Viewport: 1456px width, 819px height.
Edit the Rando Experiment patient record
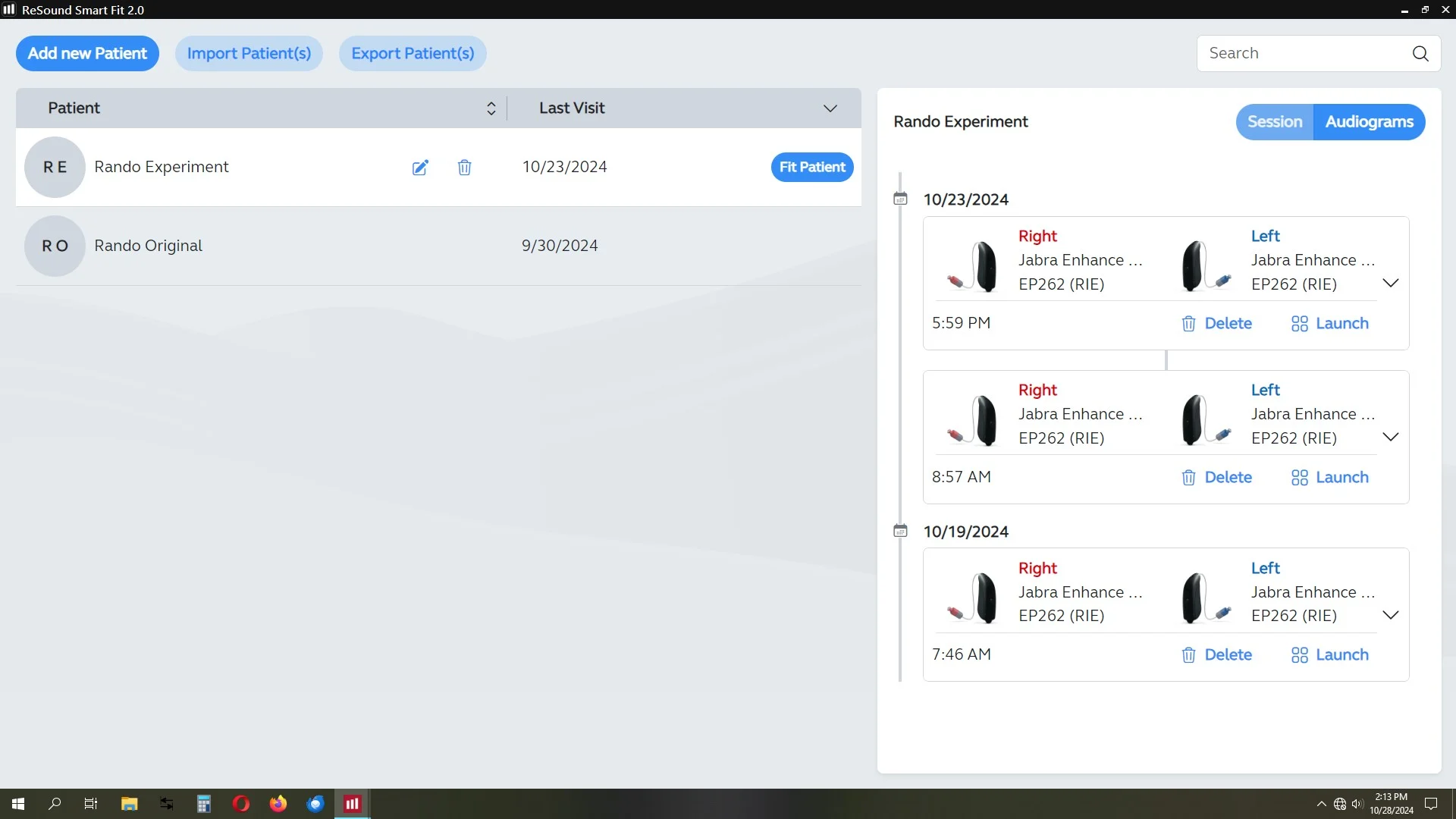[x=420, y=168]
